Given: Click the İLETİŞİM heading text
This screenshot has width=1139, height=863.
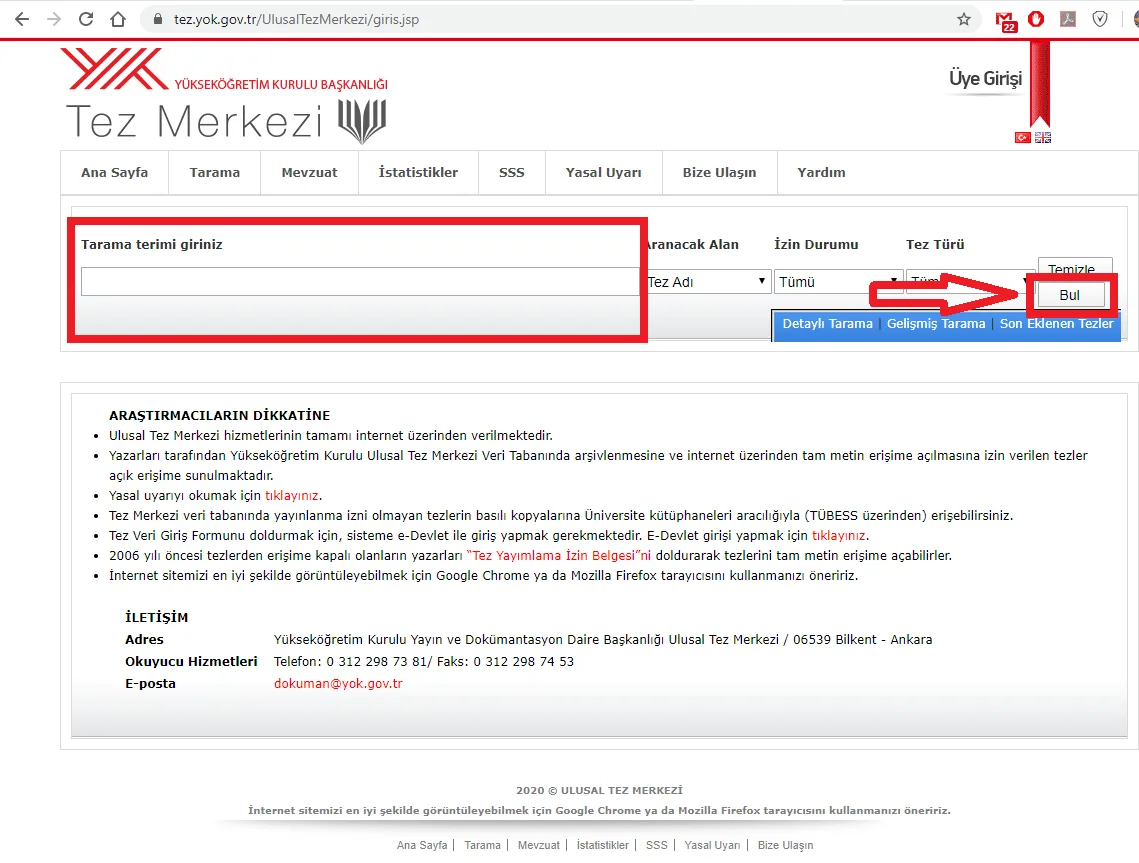Looking at the screenshot, I should (156, 617).
